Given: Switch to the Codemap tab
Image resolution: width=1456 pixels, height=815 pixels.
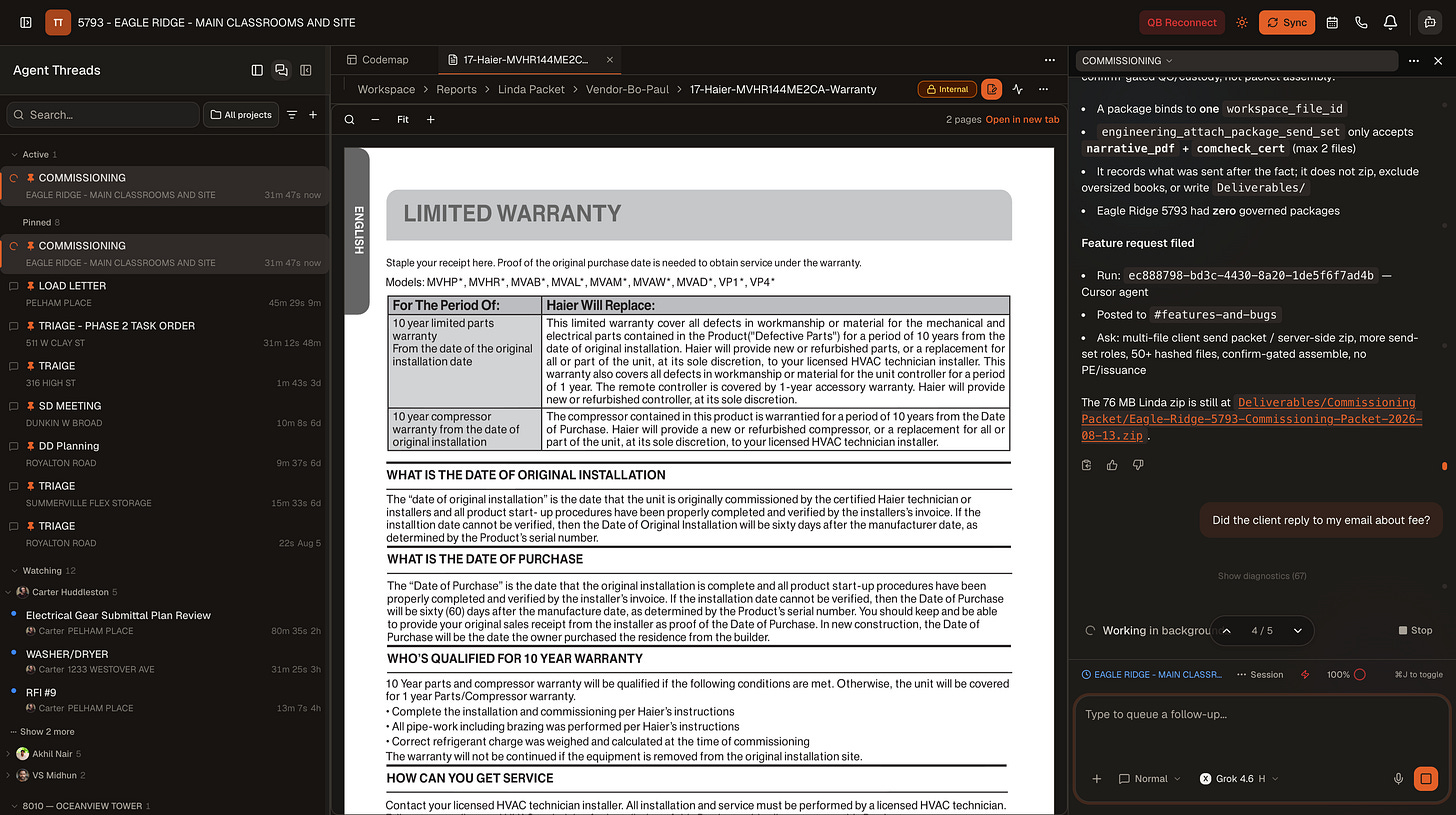Looking at the screenshot, I should [377, 60].
